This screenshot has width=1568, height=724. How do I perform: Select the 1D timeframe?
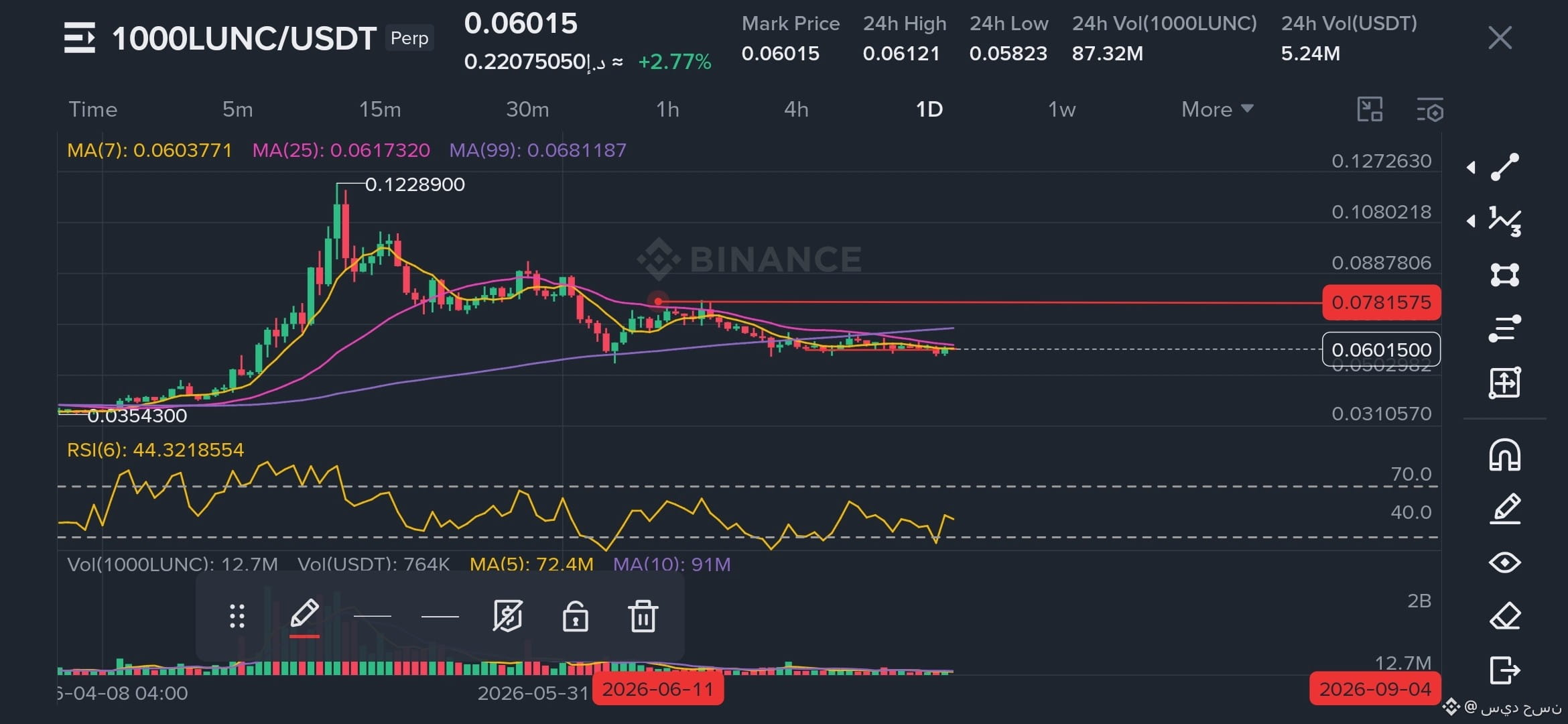pos(929,109)
